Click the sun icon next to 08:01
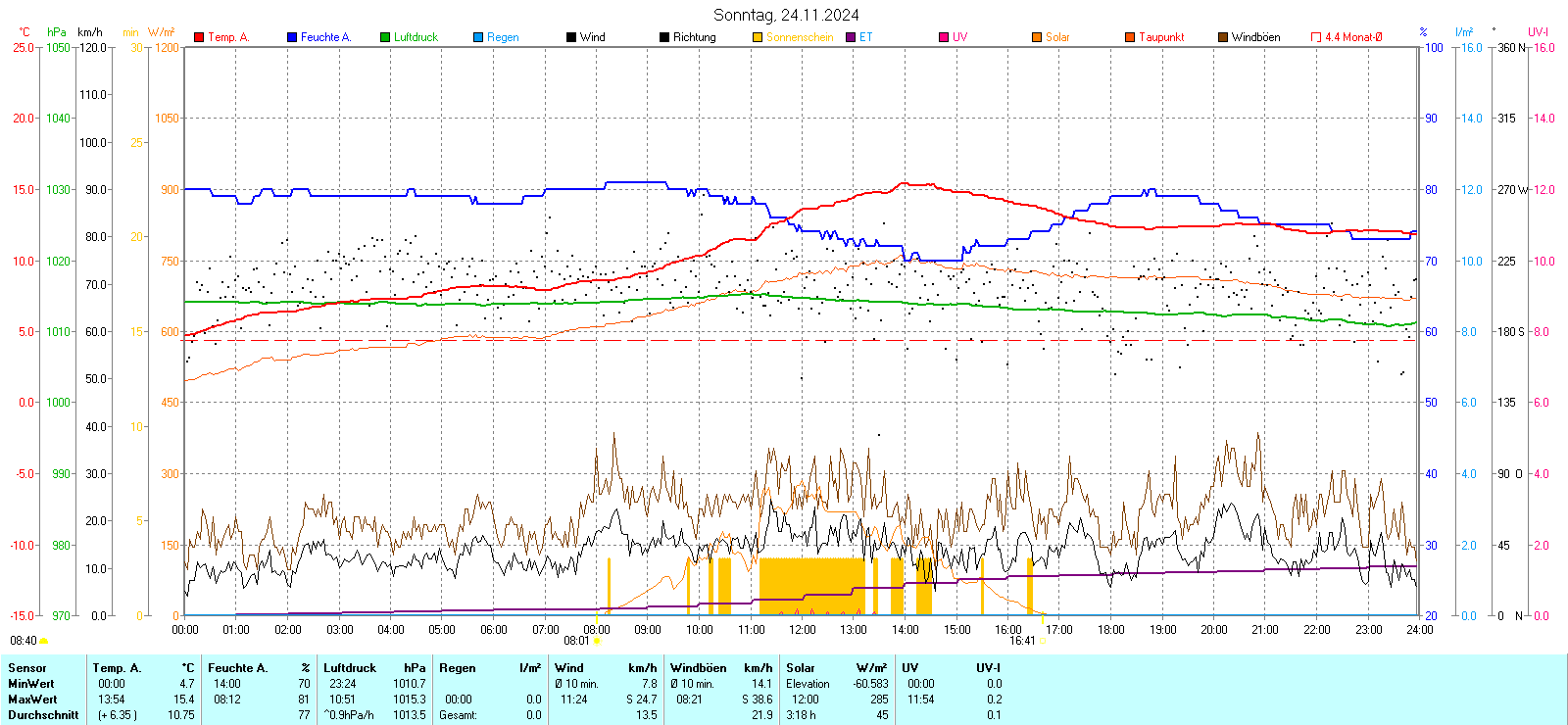This screenshot has width=1568, height=725. 597,641
